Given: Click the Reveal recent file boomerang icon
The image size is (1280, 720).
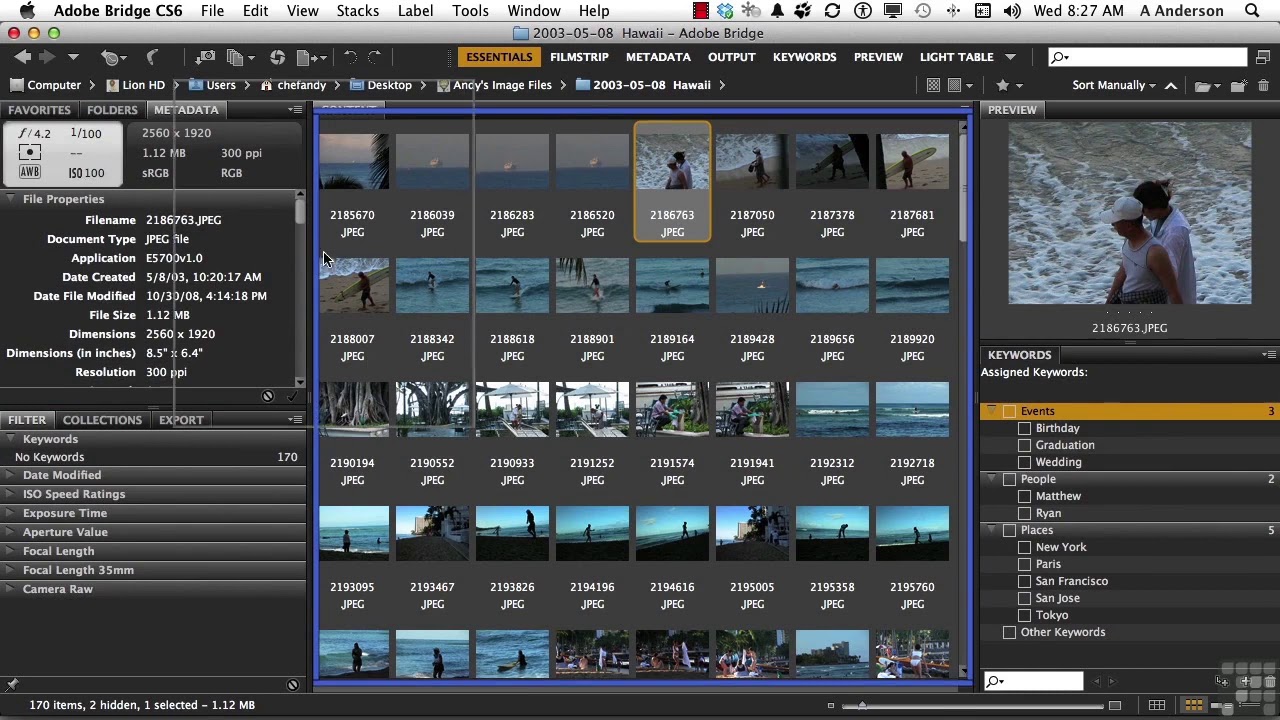Looking at the screenshot, I should click(153, 57).
